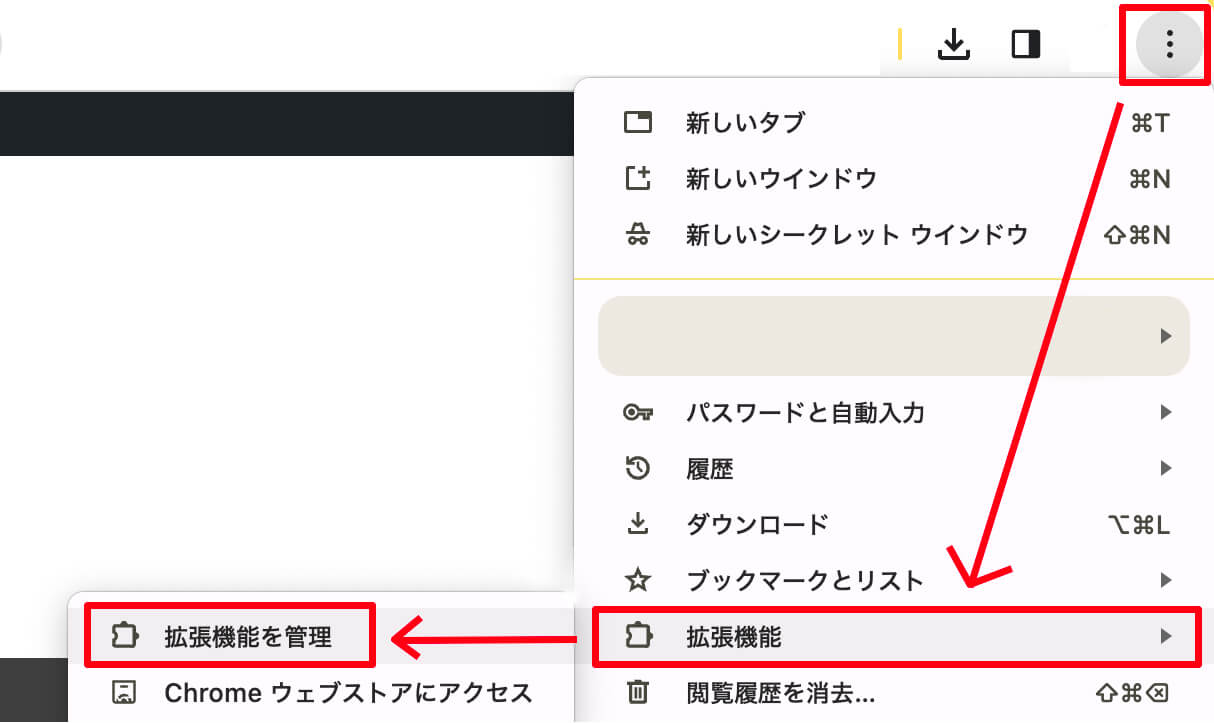1214x723 pixels.
Task: Click the incognito icon for シークレット ウインドウ
Action: 637,235
